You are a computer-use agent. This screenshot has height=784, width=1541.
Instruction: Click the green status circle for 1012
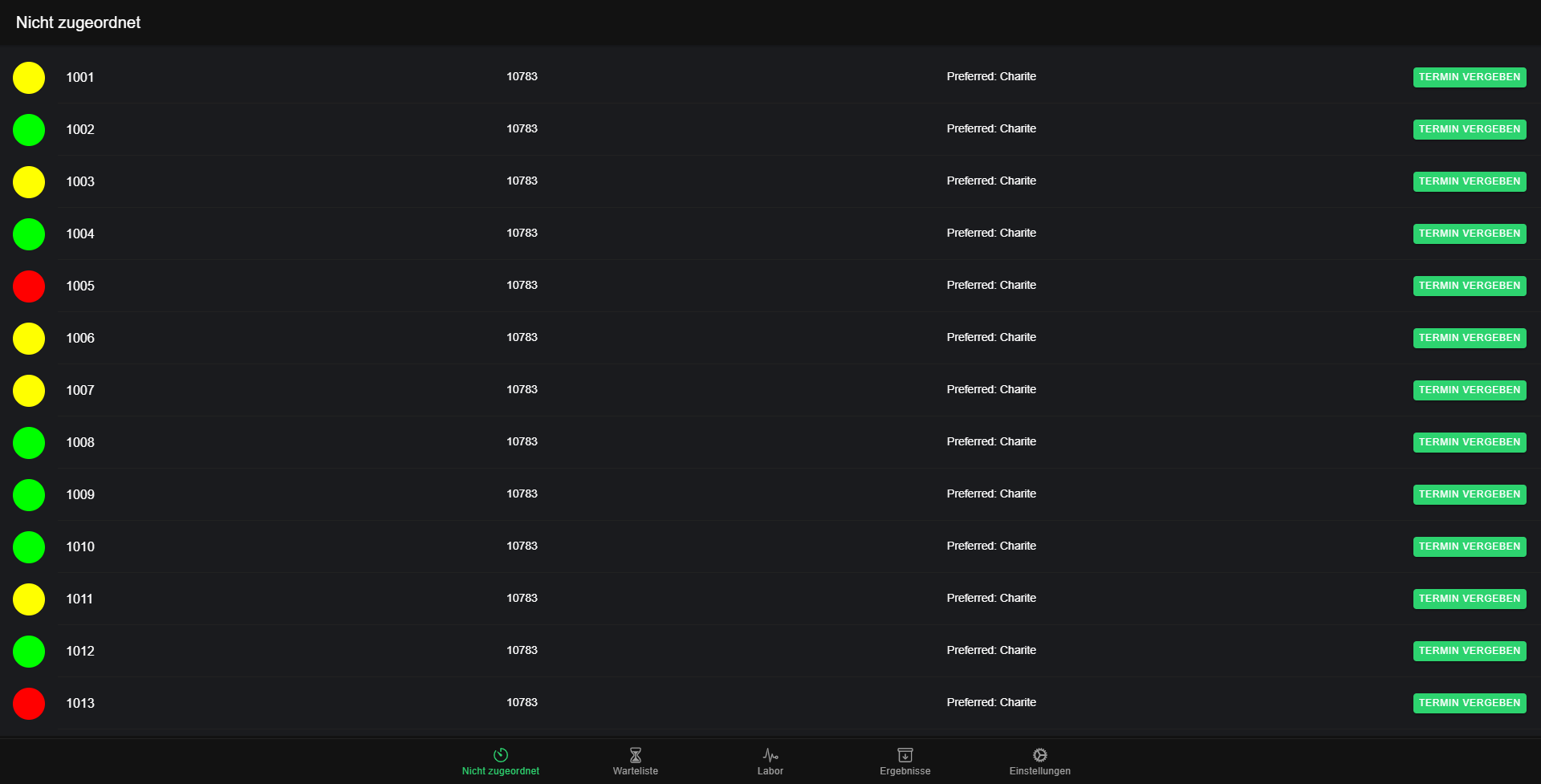[29, 652]
